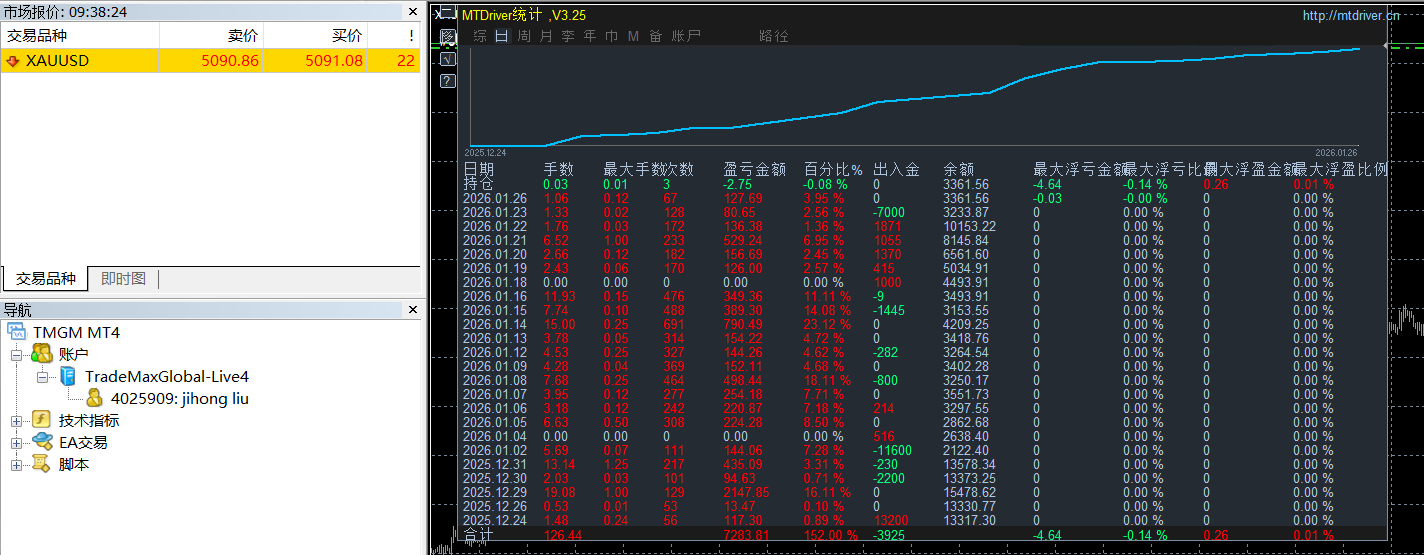The width and height of the screenshot is (1424, 555).
Task: Click the 技术指标 indicator function icon
Action: (x=41, y=420)
